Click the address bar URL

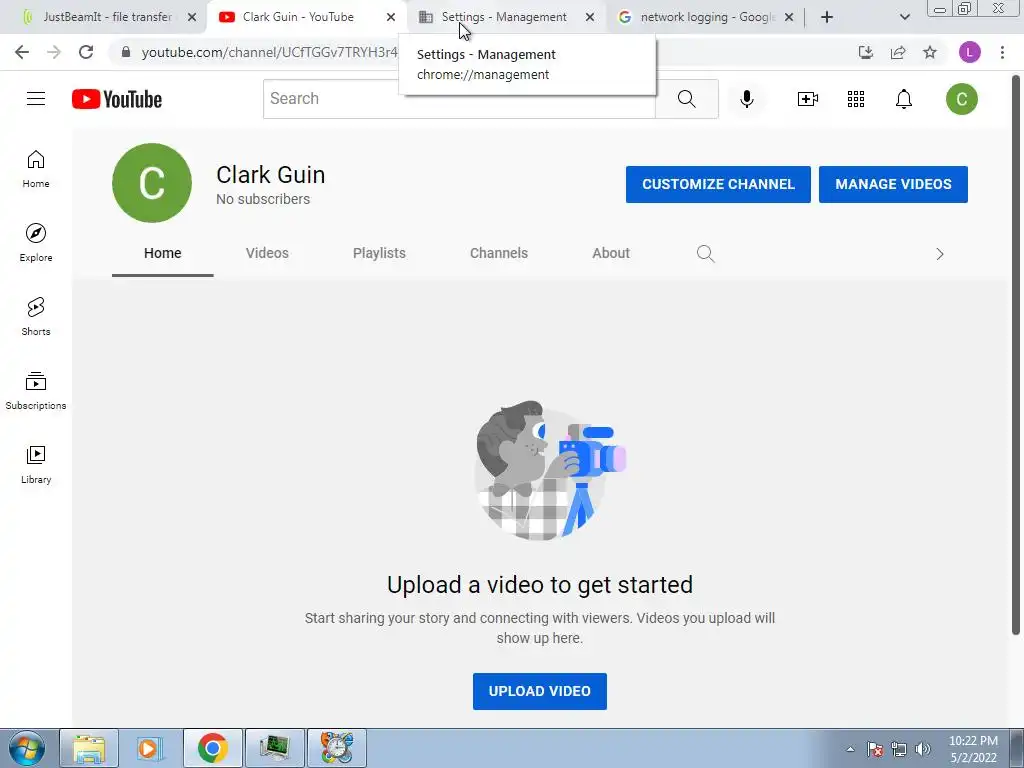pos(269,52)
